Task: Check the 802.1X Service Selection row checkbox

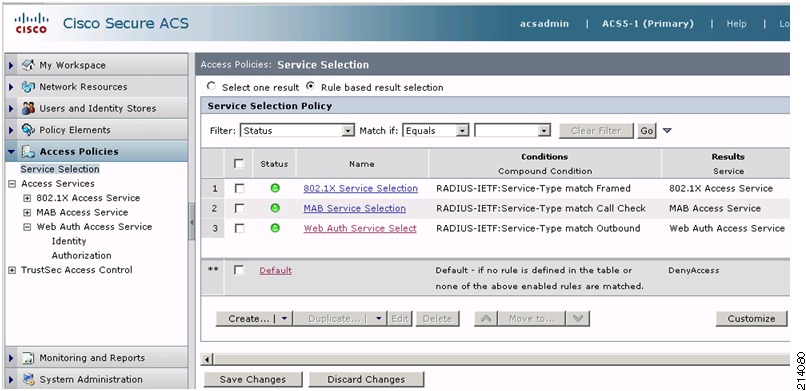Action: click(x=240, y=189)
